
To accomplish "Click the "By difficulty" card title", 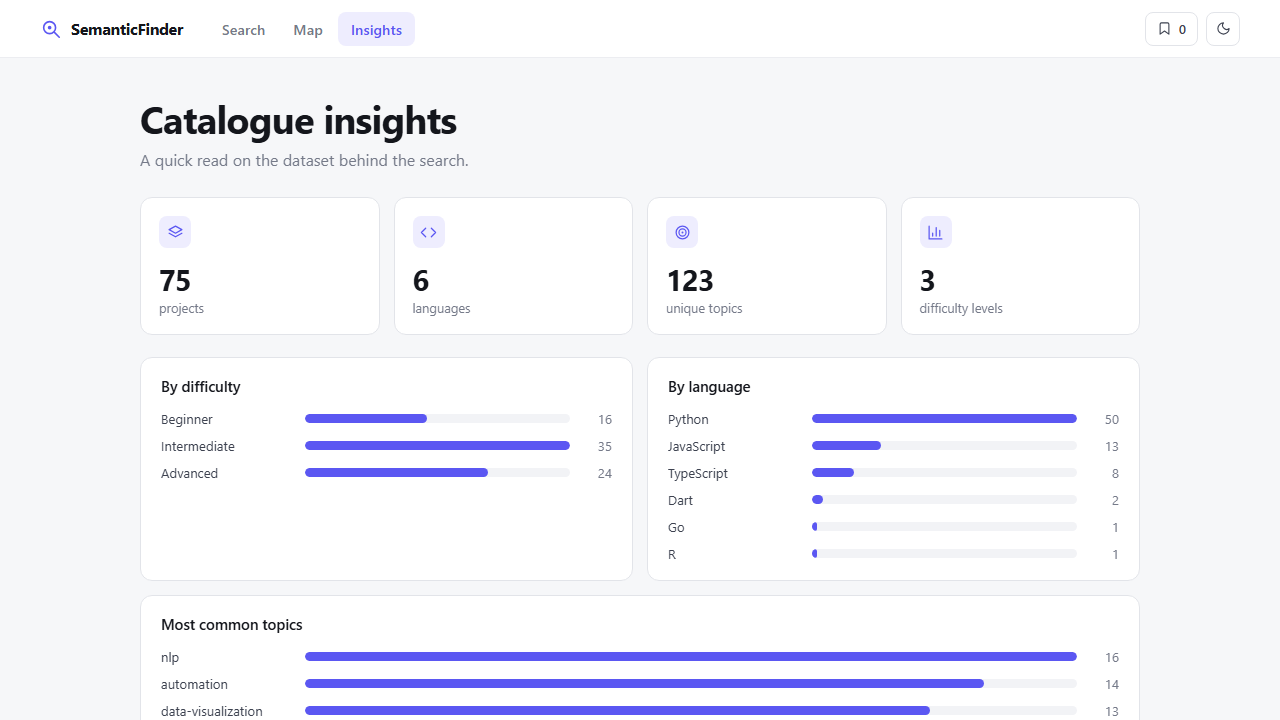I will pos(201,387).
